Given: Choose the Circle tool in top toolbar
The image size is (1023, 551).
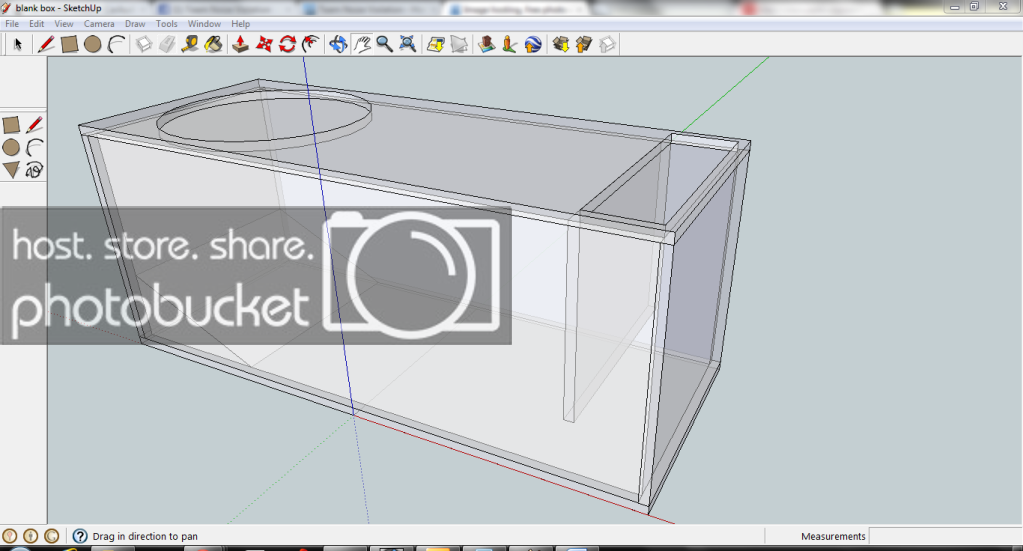Looking at the screenshot, I should point(93,44).
